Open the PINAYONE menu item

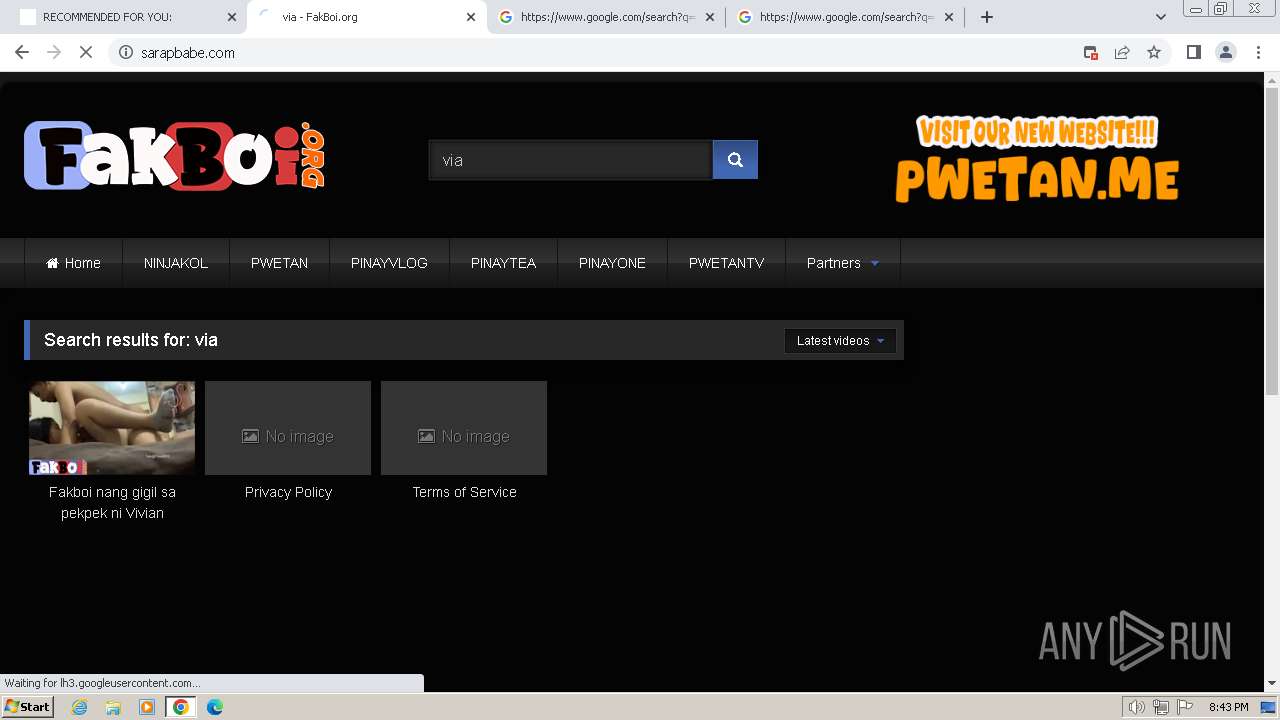pos(612,263)
